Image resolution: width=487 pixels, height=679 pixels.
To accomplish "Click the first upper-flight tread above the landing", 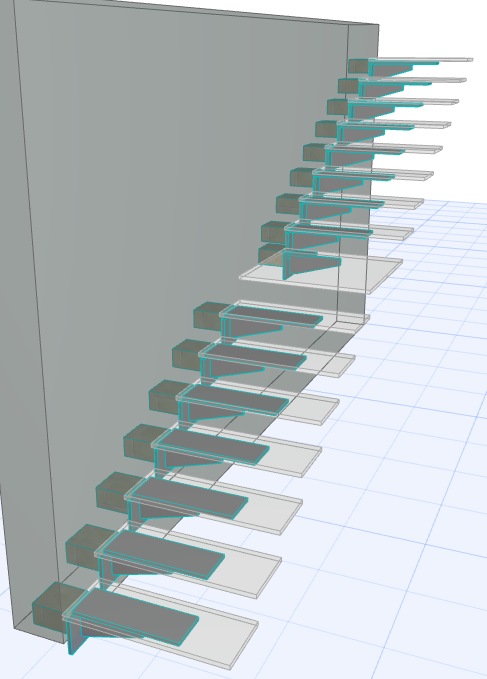I will coord(331,230).
